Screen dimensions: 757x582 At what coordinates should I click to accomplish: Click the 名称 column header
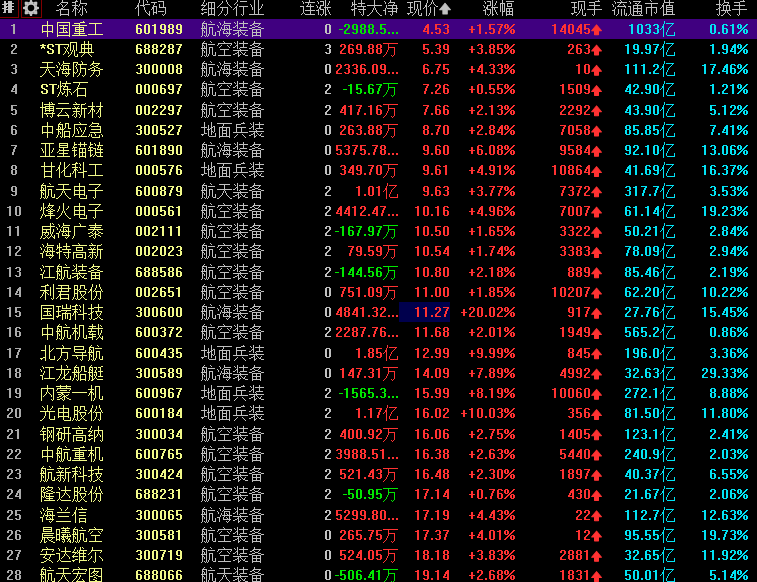(71, 9)
